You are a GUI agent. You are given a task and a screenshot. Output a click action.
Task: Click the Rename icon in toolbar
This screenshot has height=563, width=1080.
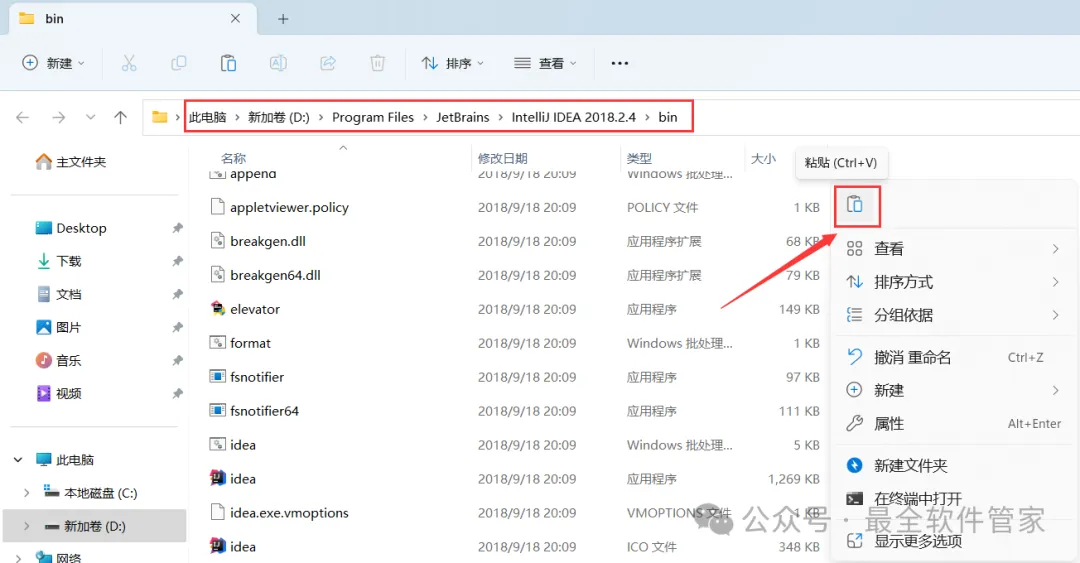[278, 63]
